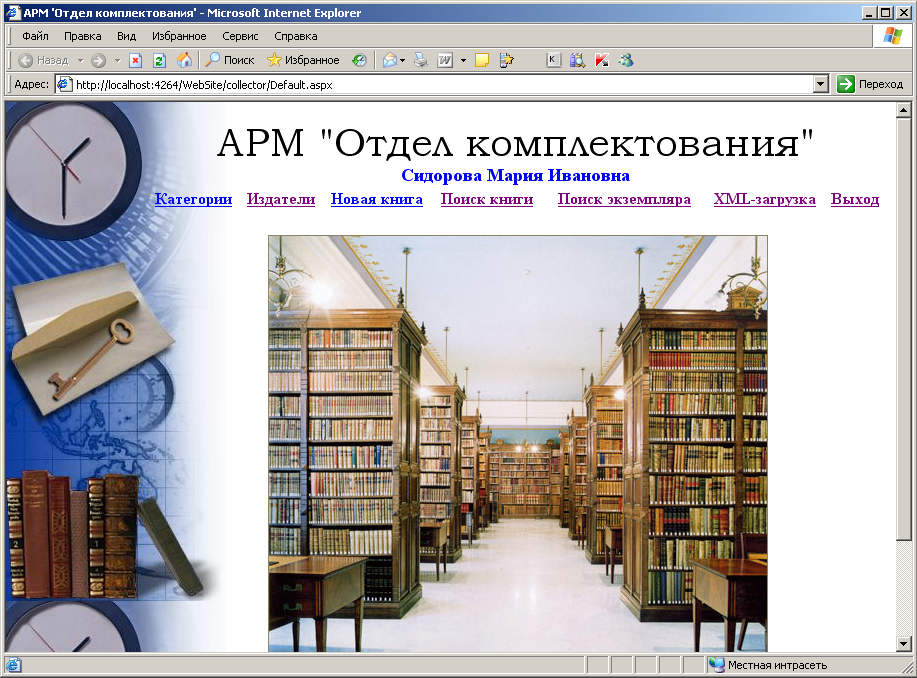Click the Back (Назад) button
This screenshot has height=678, width=917.
click(x=43, y=60)
